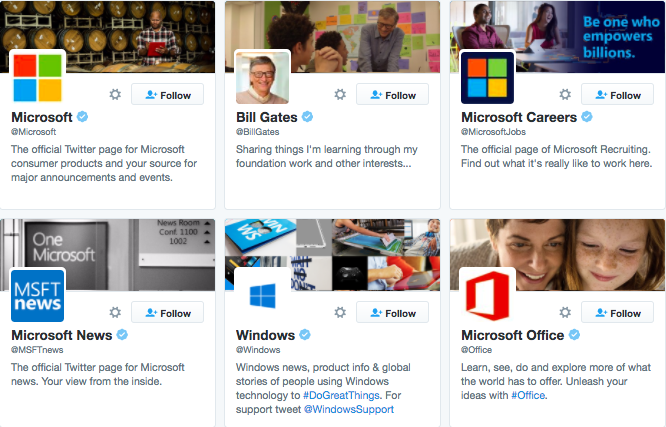
Task: Click the #Office hashtag link
Action: click(x=528, y=395)
